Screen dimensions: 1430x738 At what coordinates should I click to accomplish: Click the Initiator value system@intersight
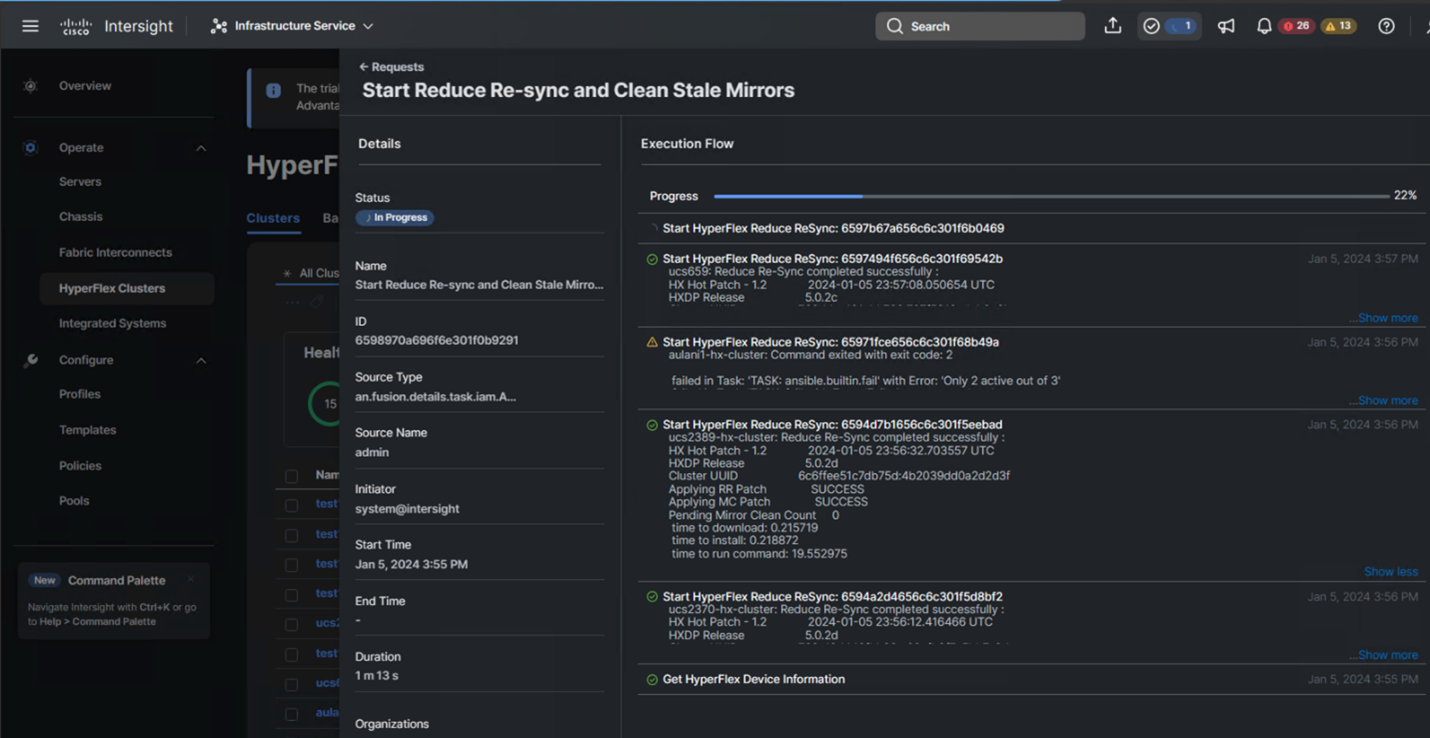pyautogui.click(x=407, y=508)
